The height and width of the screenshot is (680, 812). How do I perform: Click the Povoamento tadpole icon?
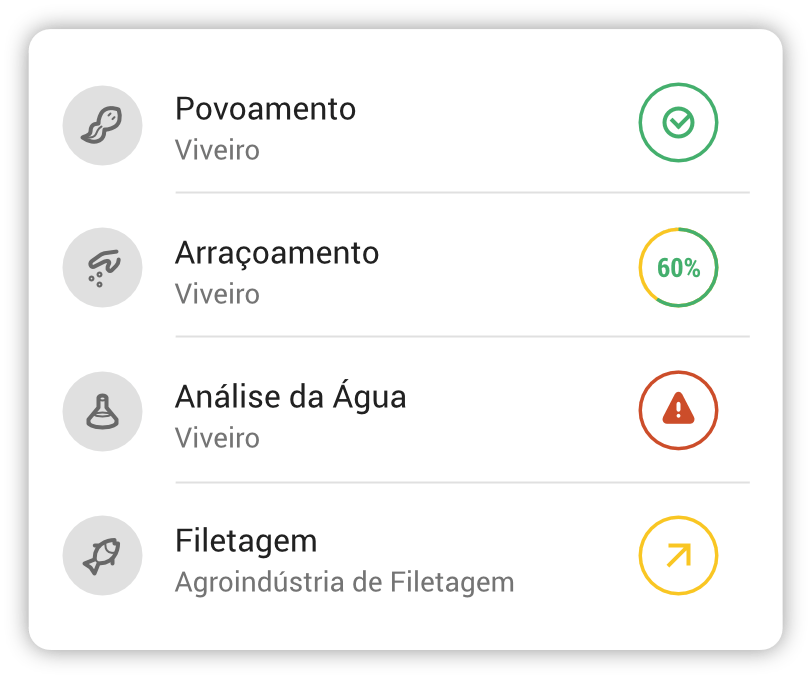click(103, 124)
